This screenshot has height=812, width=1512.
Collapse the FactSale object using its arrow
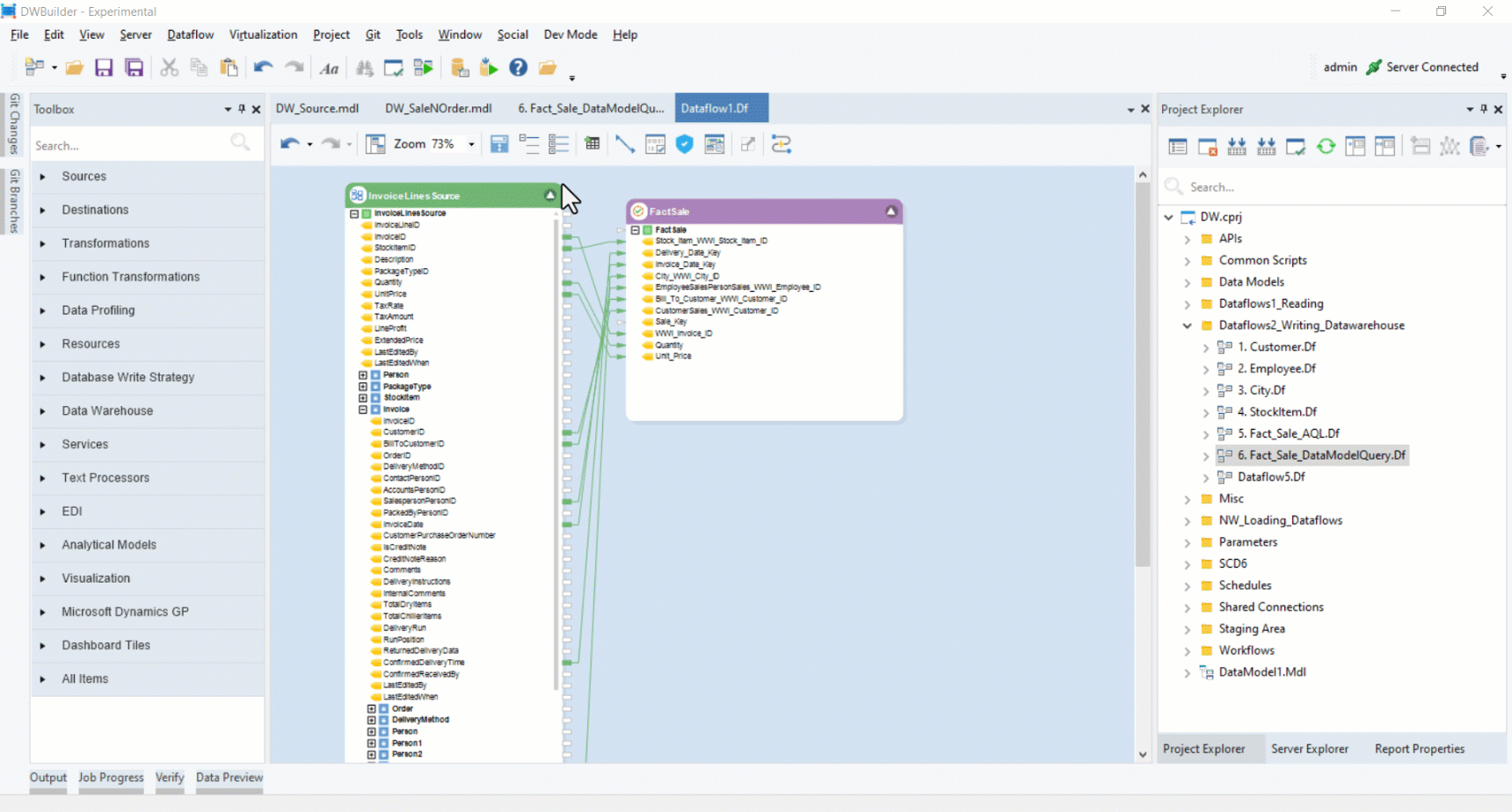(890, 211)
